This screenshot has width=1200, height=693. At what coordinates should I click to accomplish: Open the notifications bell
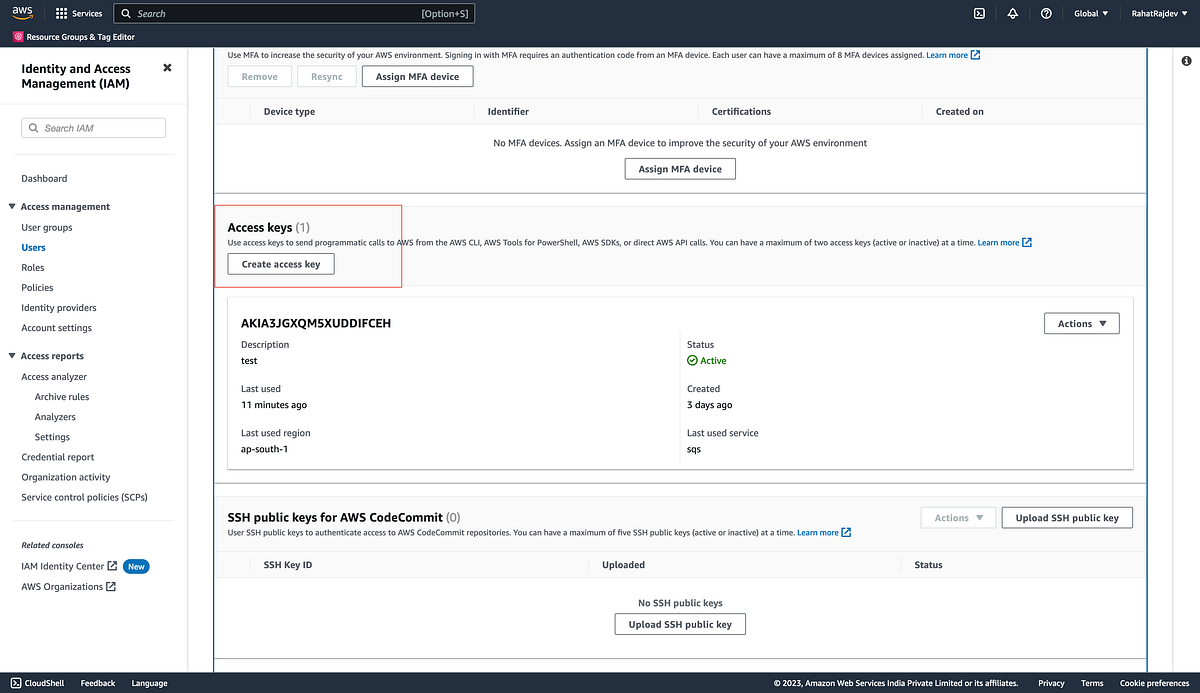pos(1013,13)
